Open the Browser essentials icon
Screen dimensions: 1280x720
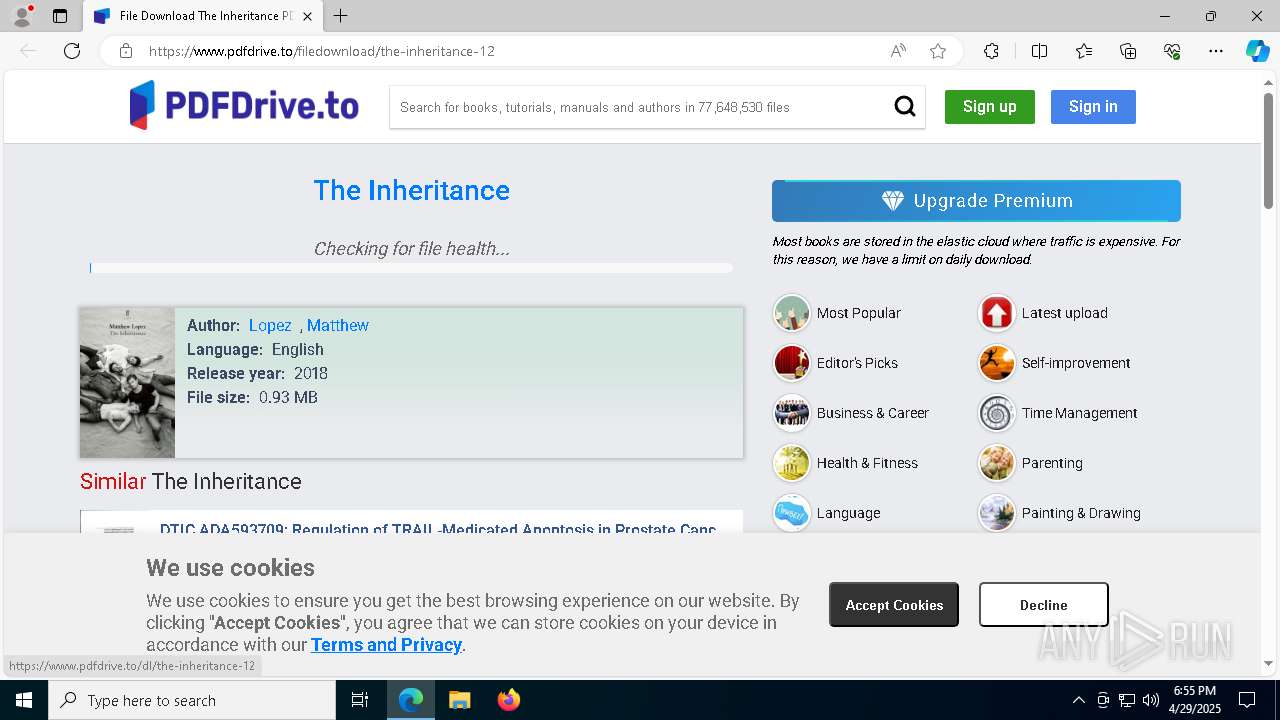1172,51
